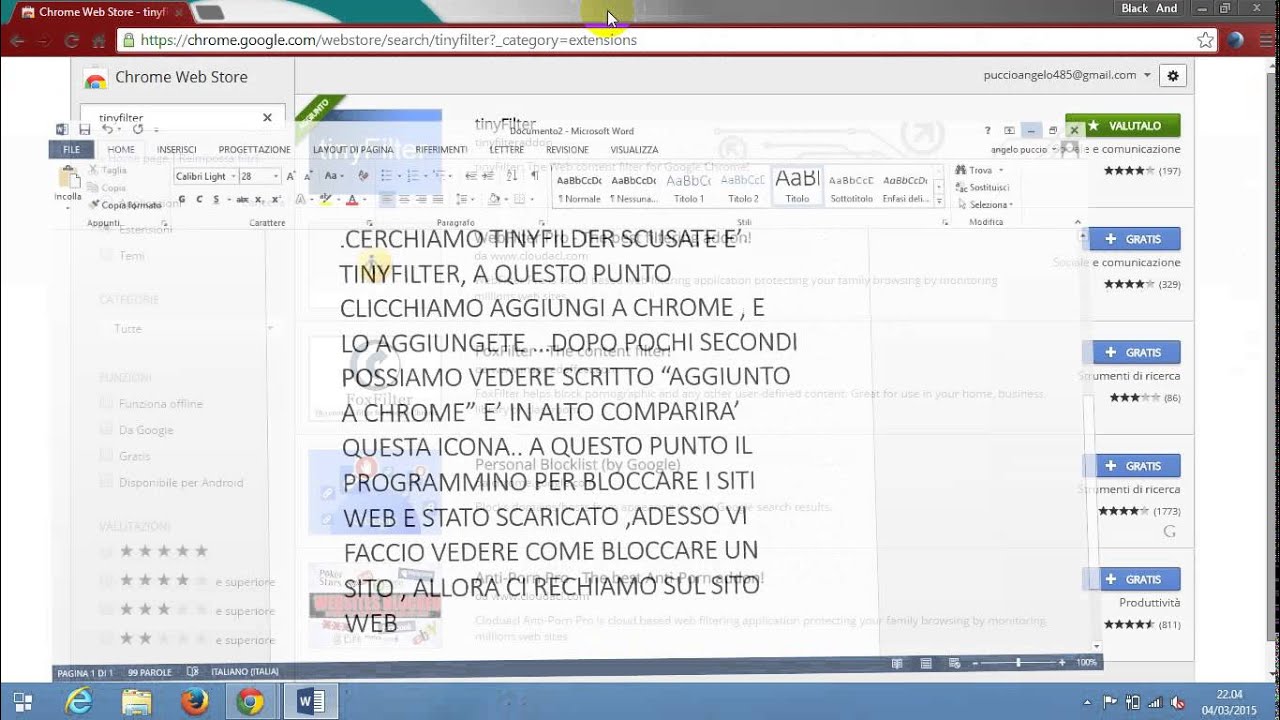Click the Redo icon in Word's quick access toolbar

[138, 130]
